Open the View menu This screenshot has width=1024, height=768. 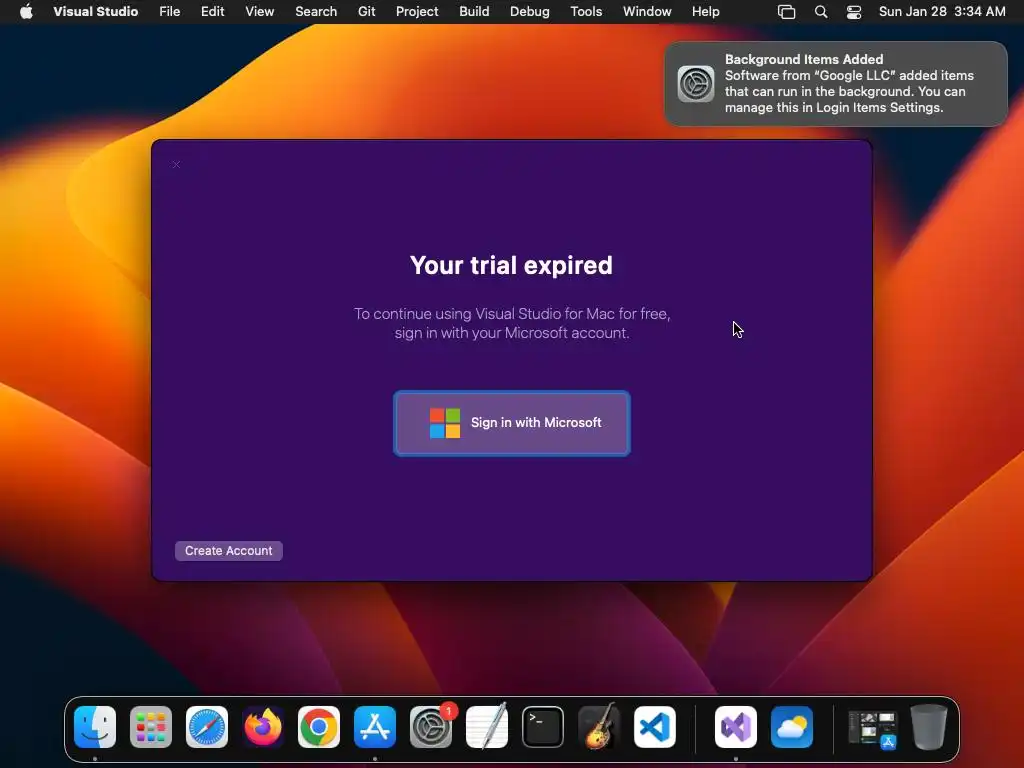pos(259,12)
